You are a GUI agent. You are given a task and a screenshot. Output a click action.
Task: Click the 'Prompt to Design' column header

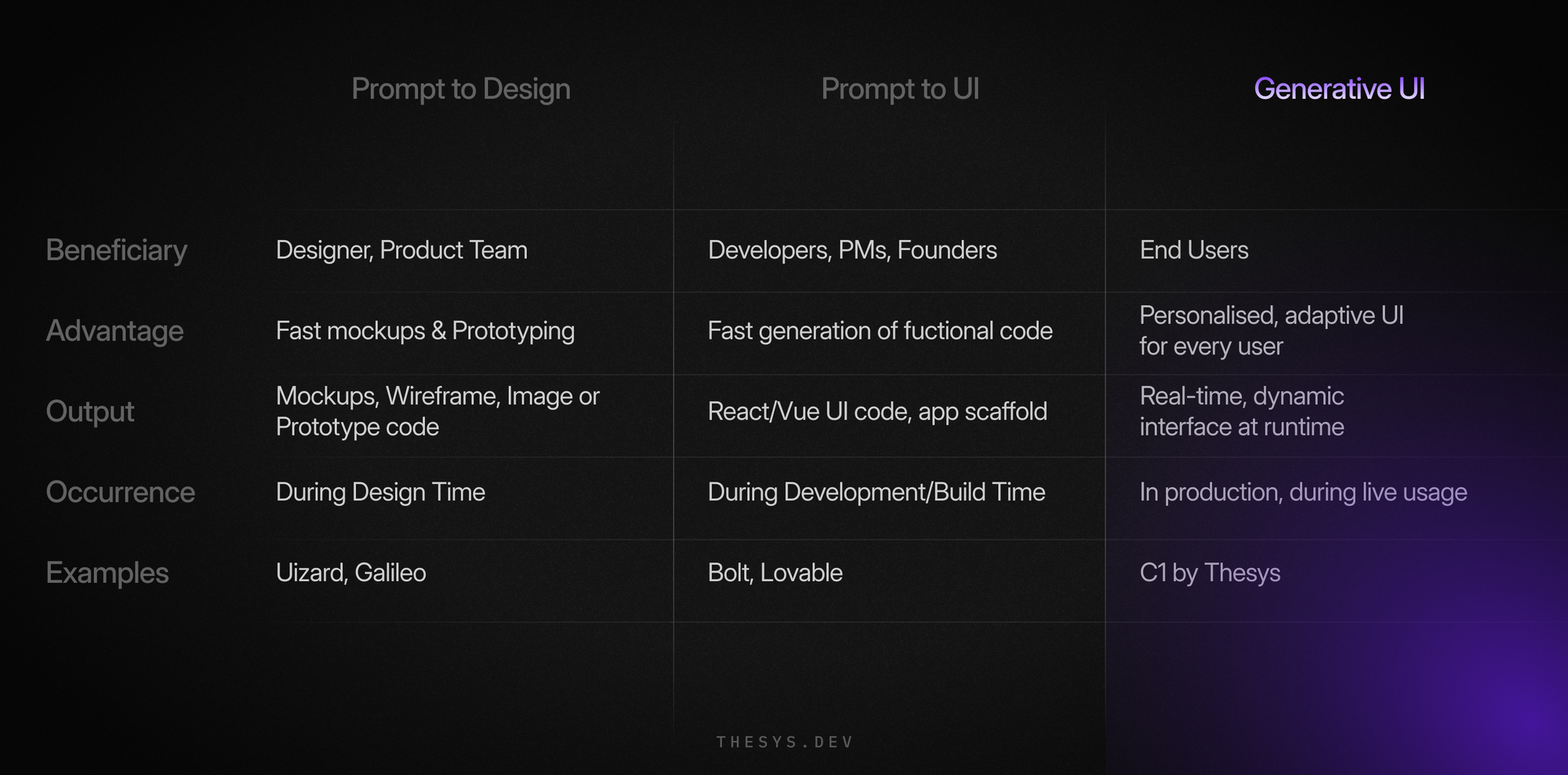461,89
